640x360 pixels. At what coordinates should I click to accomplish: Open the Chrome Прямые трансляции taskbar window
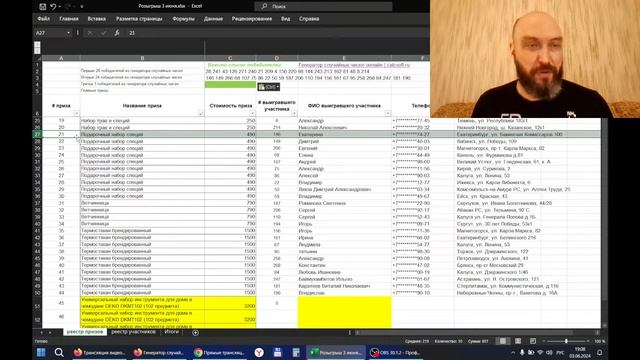click(219, 352)
